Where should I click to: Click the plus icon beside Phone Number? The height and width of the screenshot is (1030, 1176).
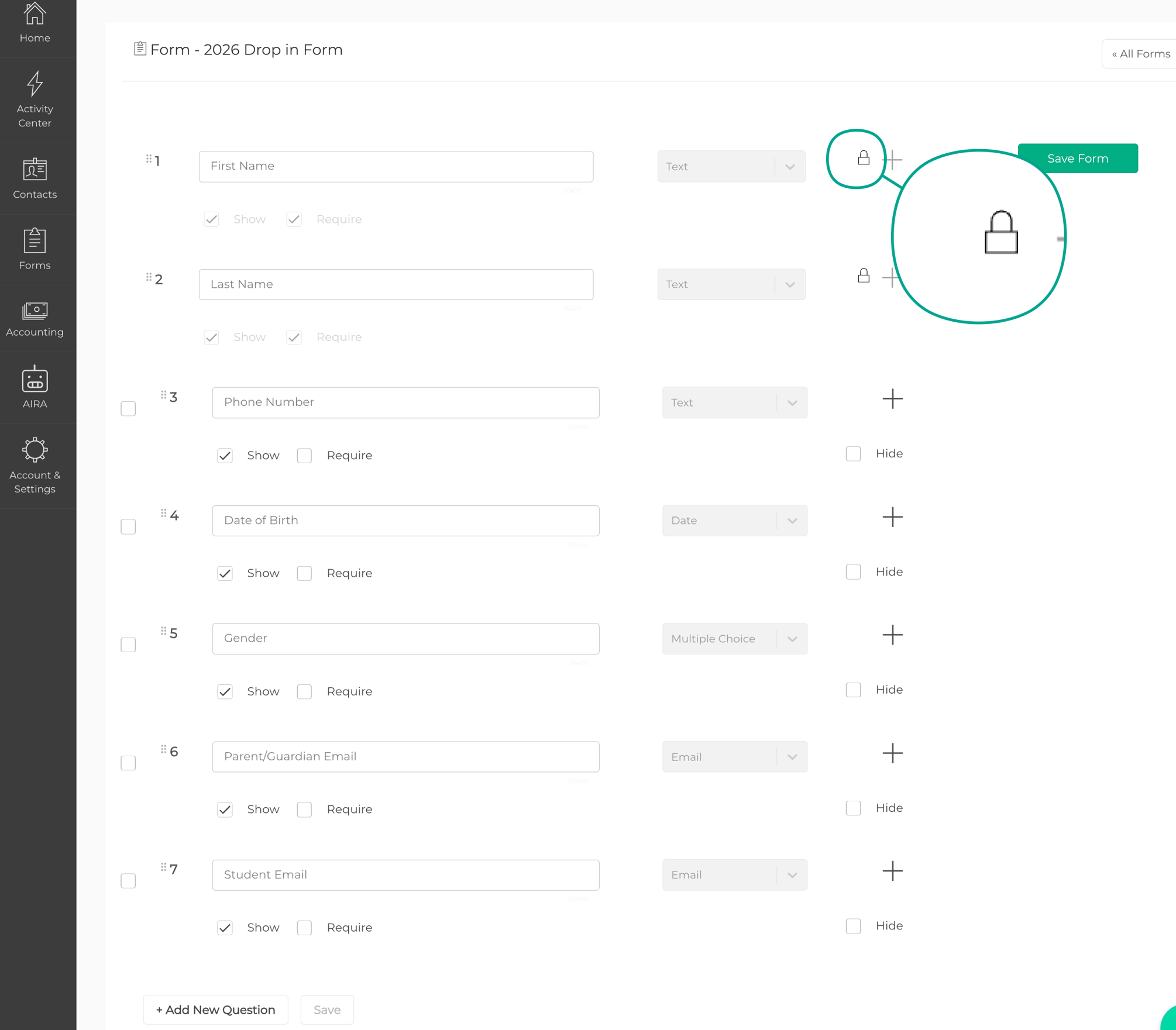(x=892, y=399)
